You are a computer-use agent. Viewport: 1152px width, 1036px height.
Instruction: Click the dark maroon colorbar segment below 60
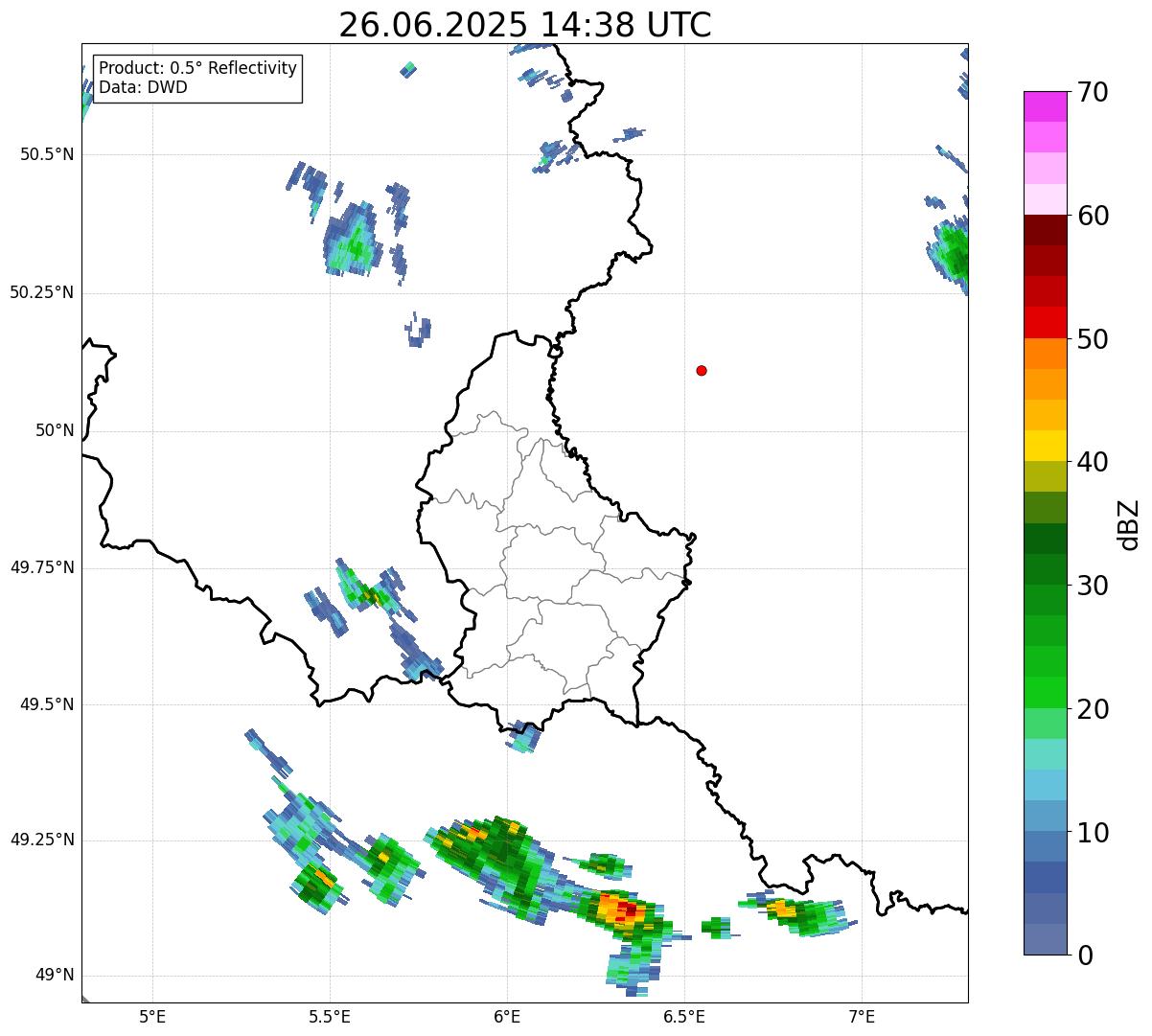(x=1045, y=230)
